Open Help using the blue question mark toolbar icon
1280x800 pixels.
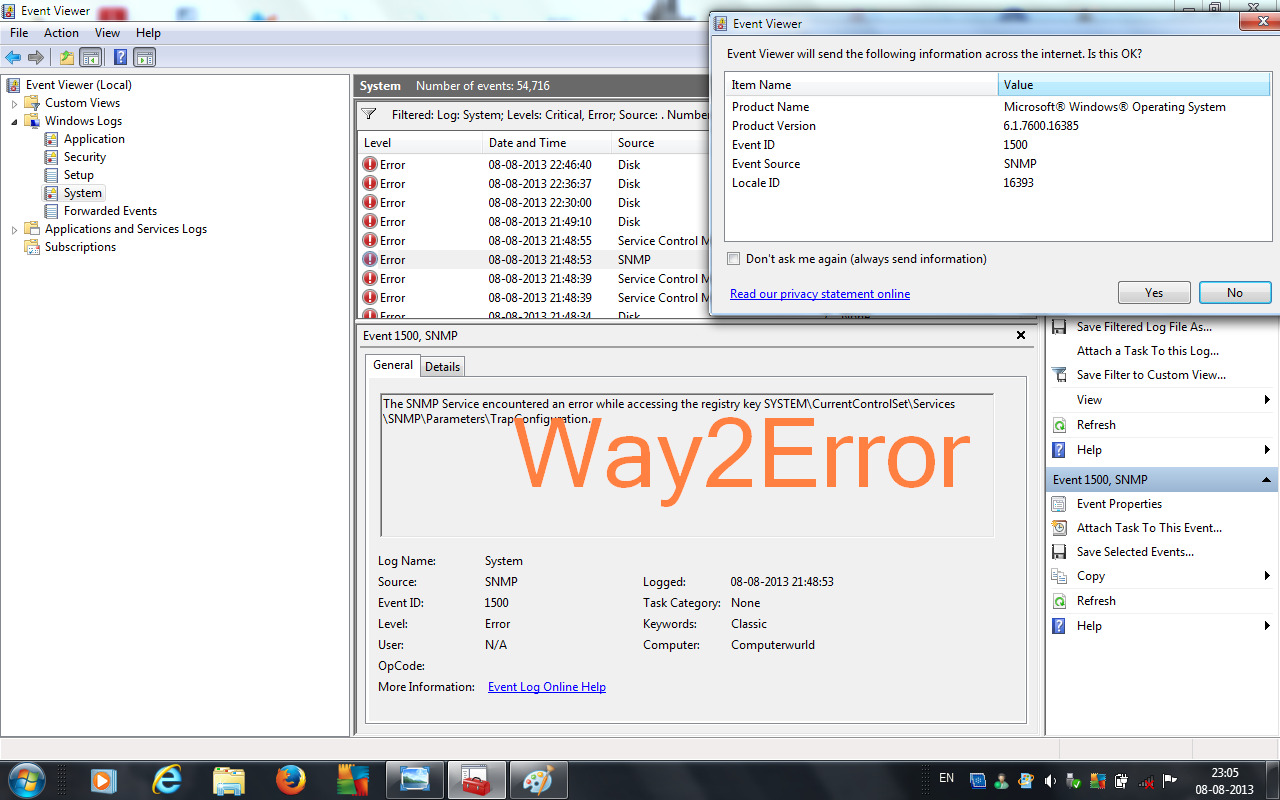click(119, 57)
